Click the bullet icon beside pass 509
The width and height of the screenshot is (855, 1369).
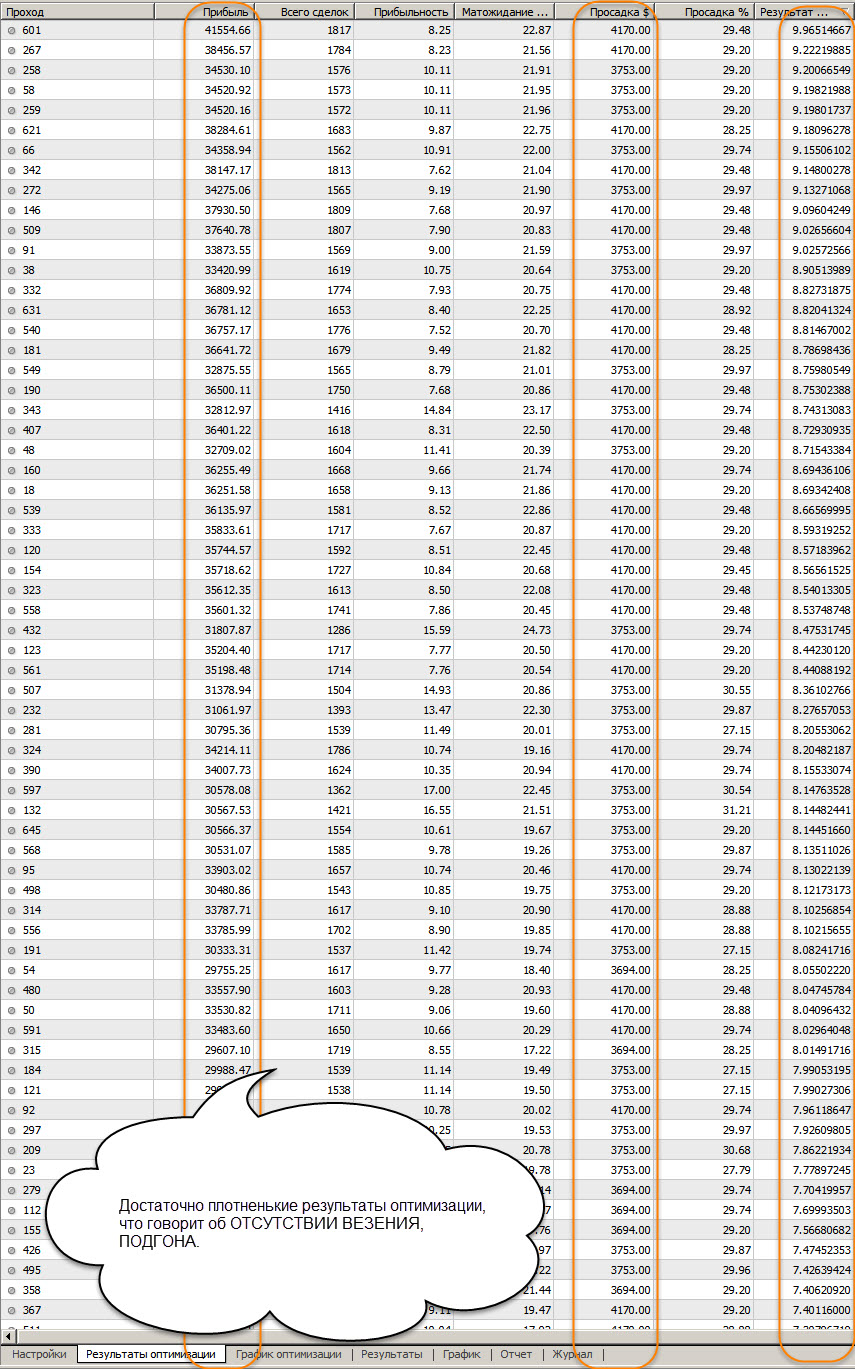coord(11,230)
